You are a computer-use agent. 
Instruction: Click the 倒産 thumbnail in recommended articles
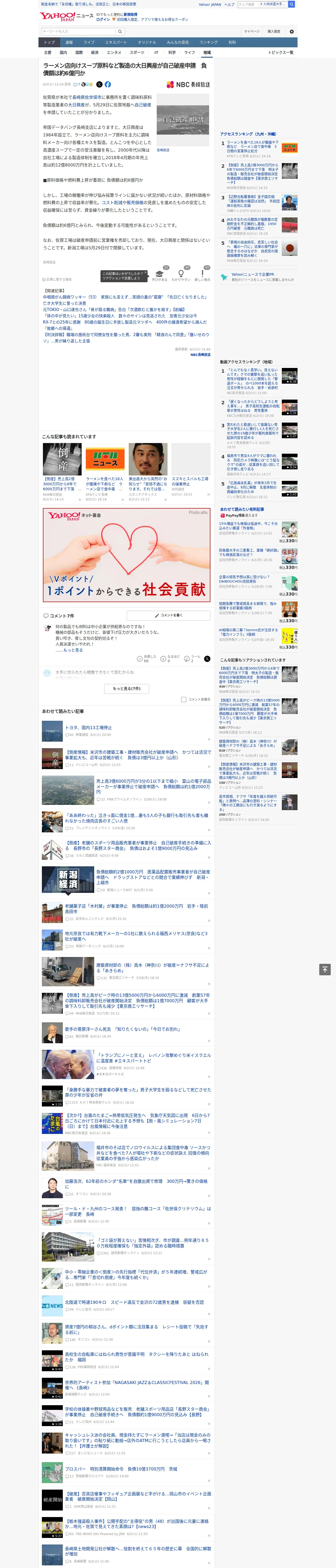coord(63,459)
